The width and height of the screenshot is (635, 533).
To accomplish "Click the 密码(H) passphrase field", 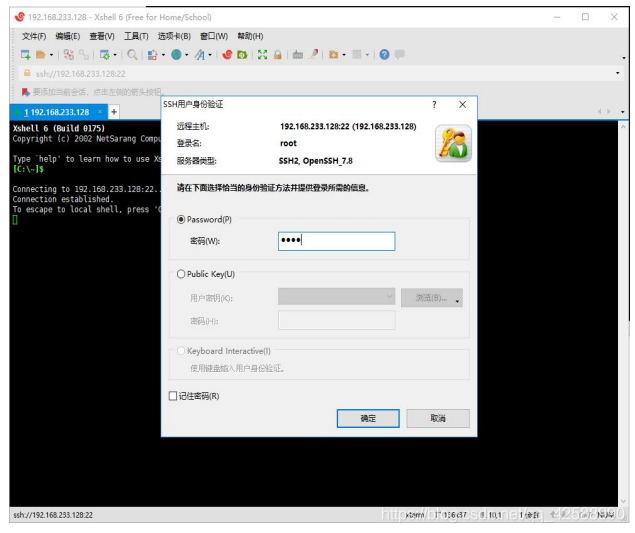I will click(x=337, y=320).
